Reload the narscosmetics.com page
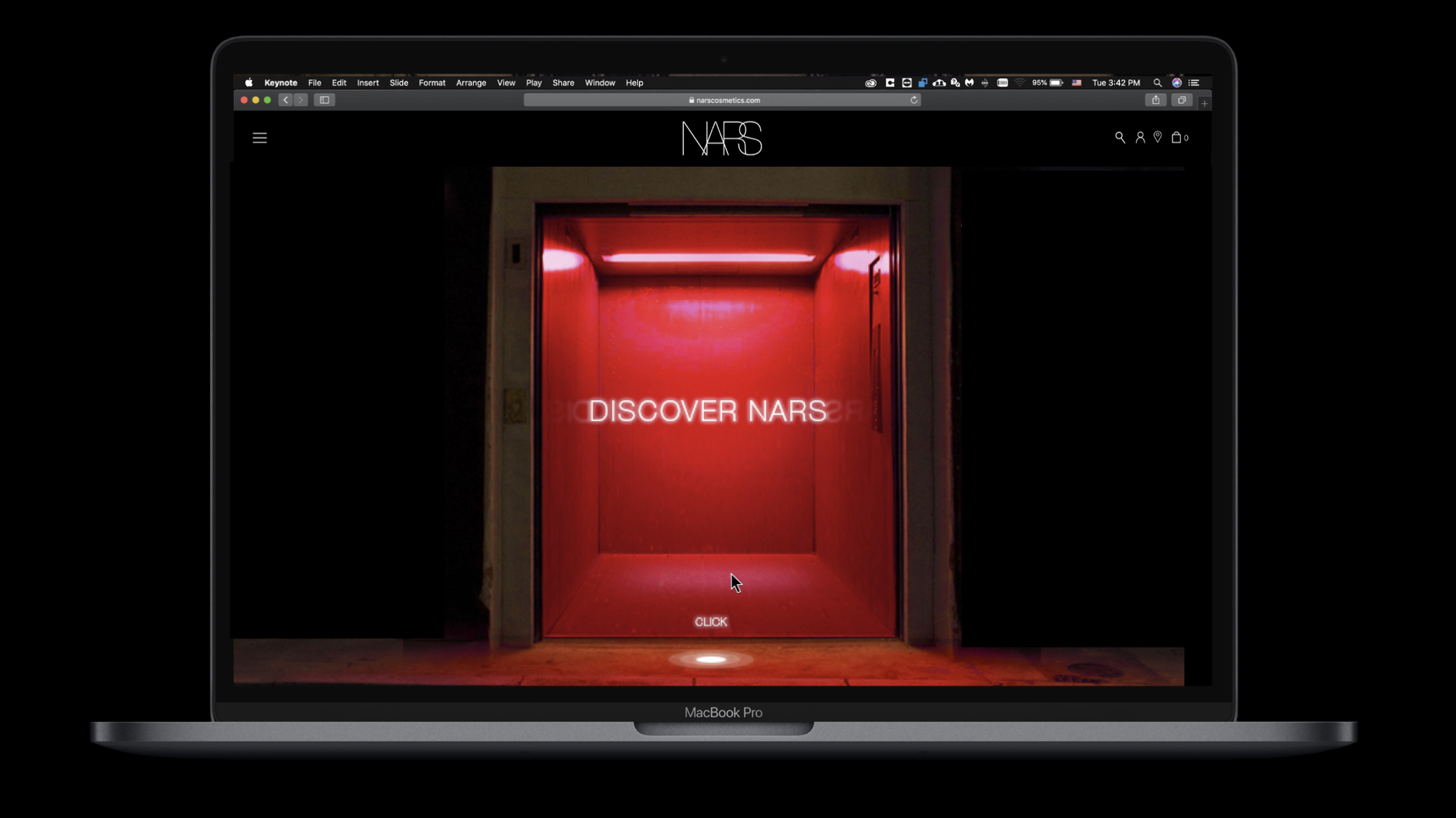Screen dimensions: 1456x818 coord(914,99)
